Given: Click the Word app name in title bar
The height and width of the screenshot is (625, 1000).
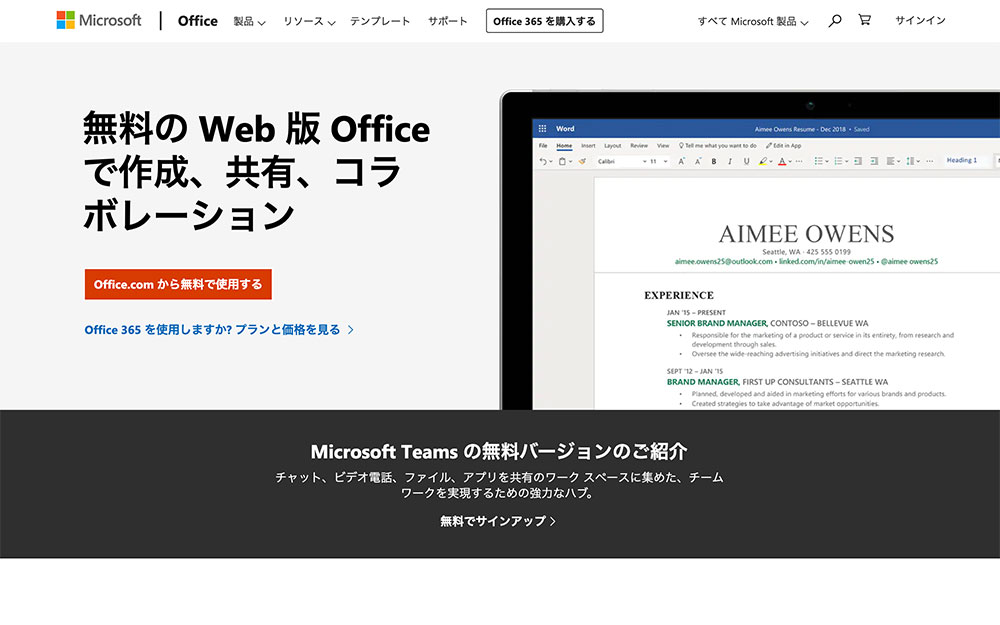Looking at the screenshot, I should pyautogui.click(x=565, y=129).
